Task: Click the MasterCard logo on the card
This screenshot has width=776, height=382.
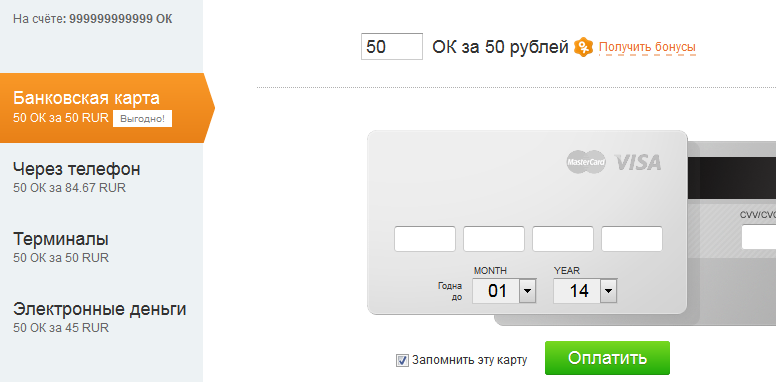Action: pyautogui.click(x=586, y=162)
